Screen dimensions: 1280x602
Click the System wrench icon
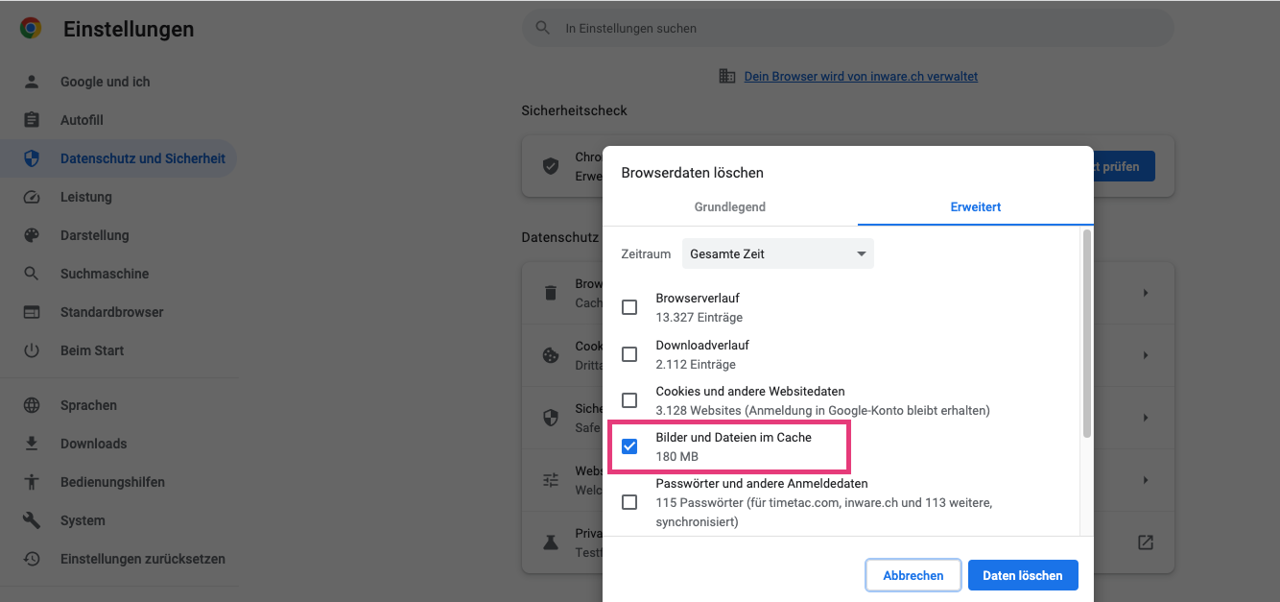(31, 520)
